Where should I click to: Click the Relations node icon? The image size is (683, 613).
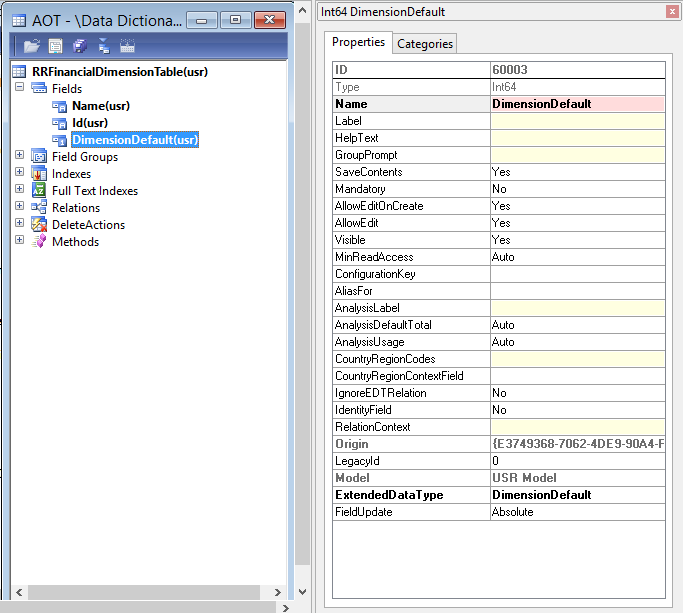(x=39, y=207)
